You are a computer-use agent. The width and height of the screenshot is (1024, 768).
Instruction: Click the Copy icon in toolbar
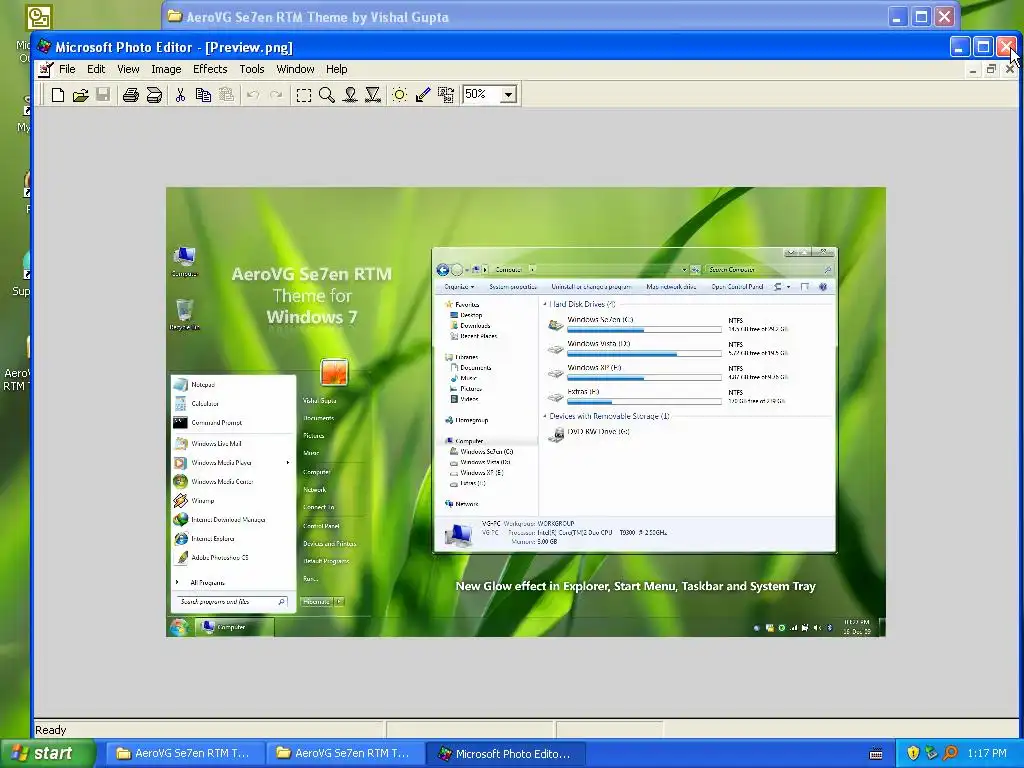tap(203, 95)
